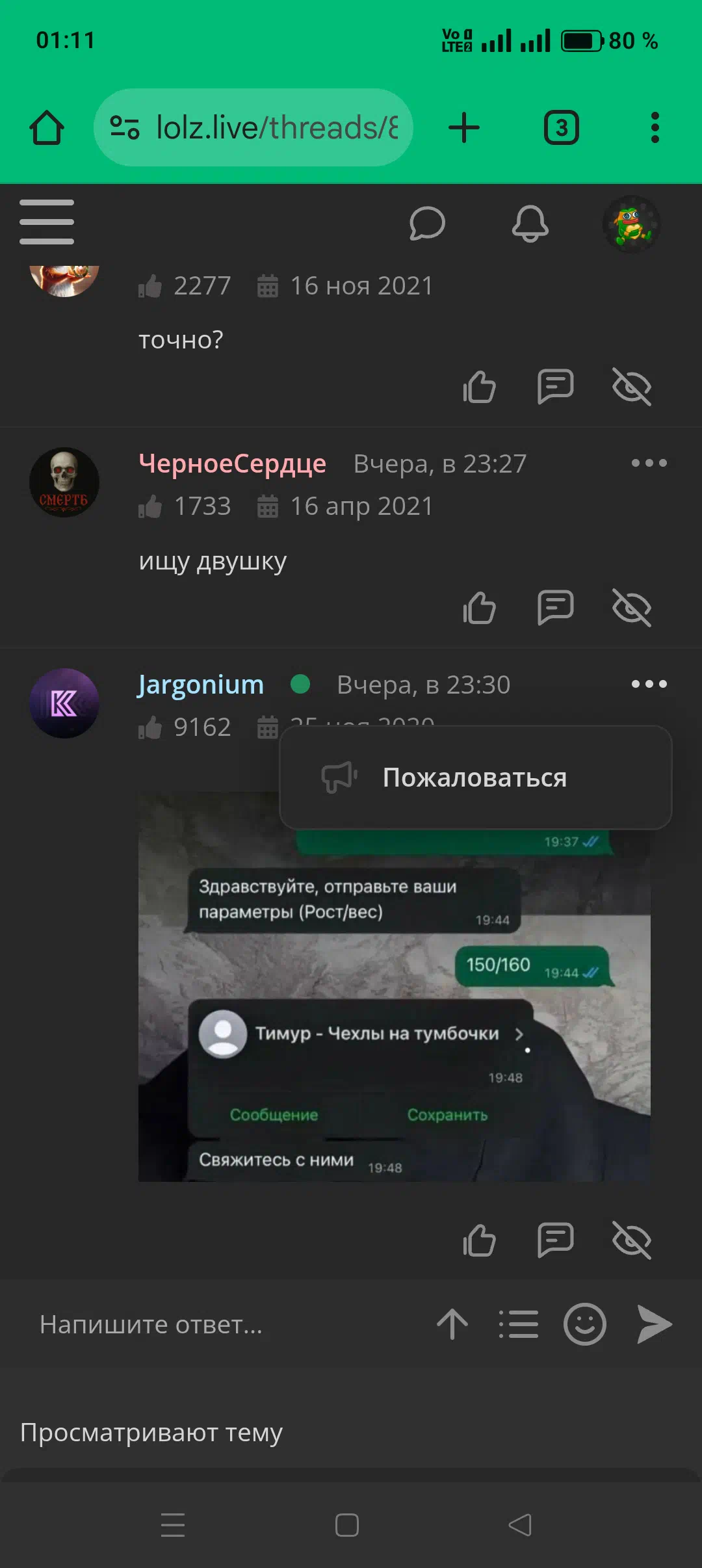Open Jargonium's username link
Viewport: 702px width, 1568px height.
201,685
